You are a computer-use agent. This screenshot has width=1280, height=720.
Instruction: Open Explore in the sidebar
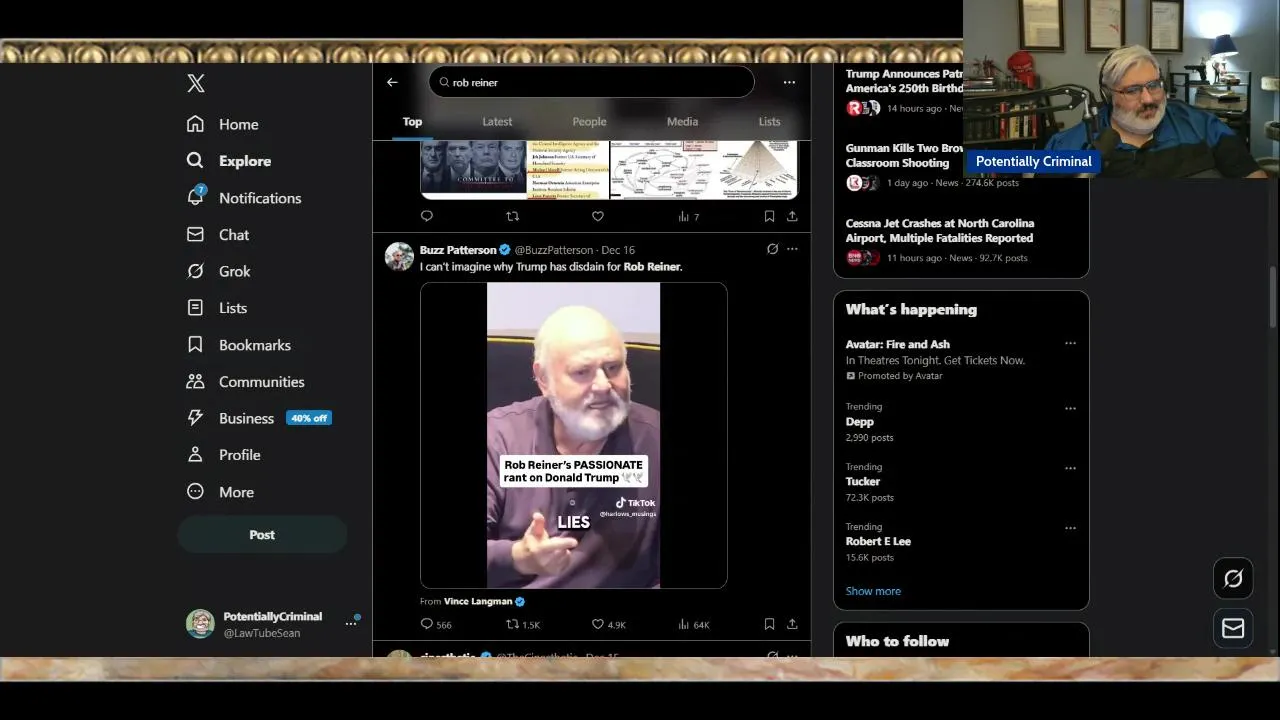(229, 161)
